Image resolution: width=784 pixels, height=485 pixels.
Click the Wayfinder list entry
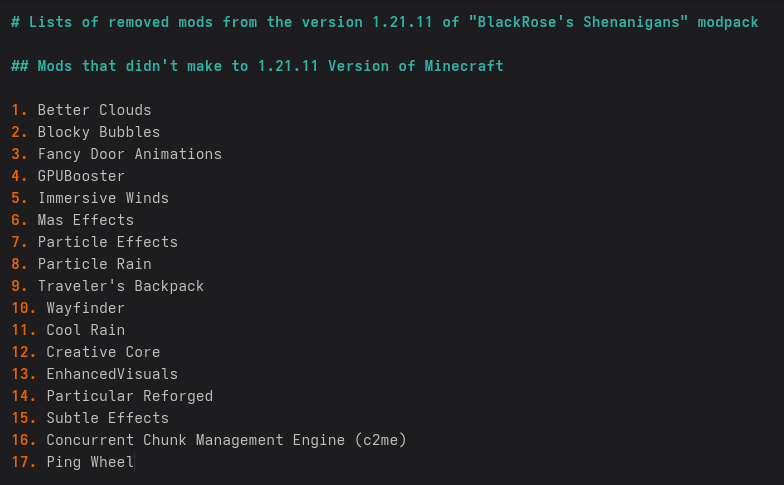coord(85,308)
